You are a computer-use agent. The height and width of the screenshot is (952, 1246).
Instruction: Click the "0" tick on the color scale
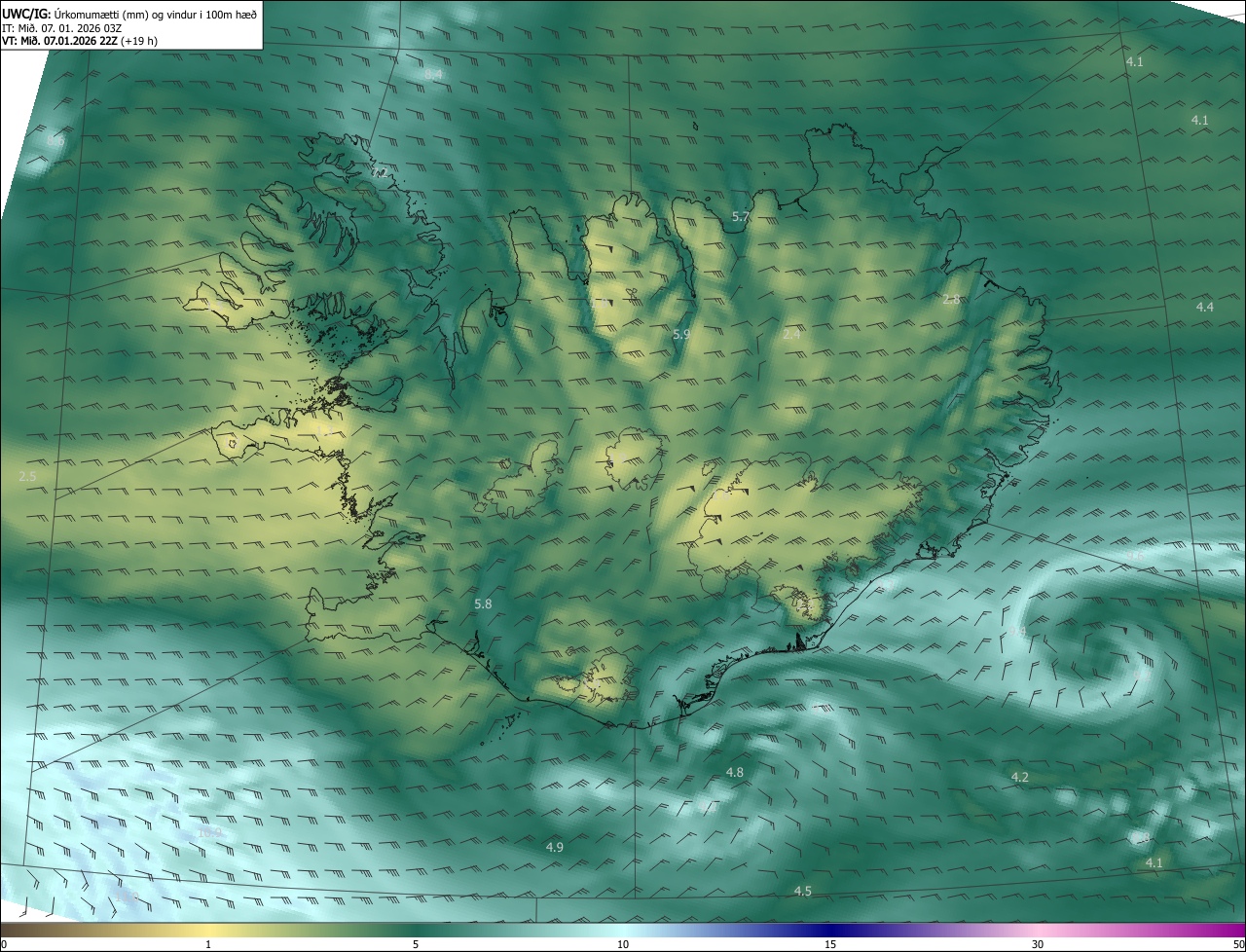(4, 944)
